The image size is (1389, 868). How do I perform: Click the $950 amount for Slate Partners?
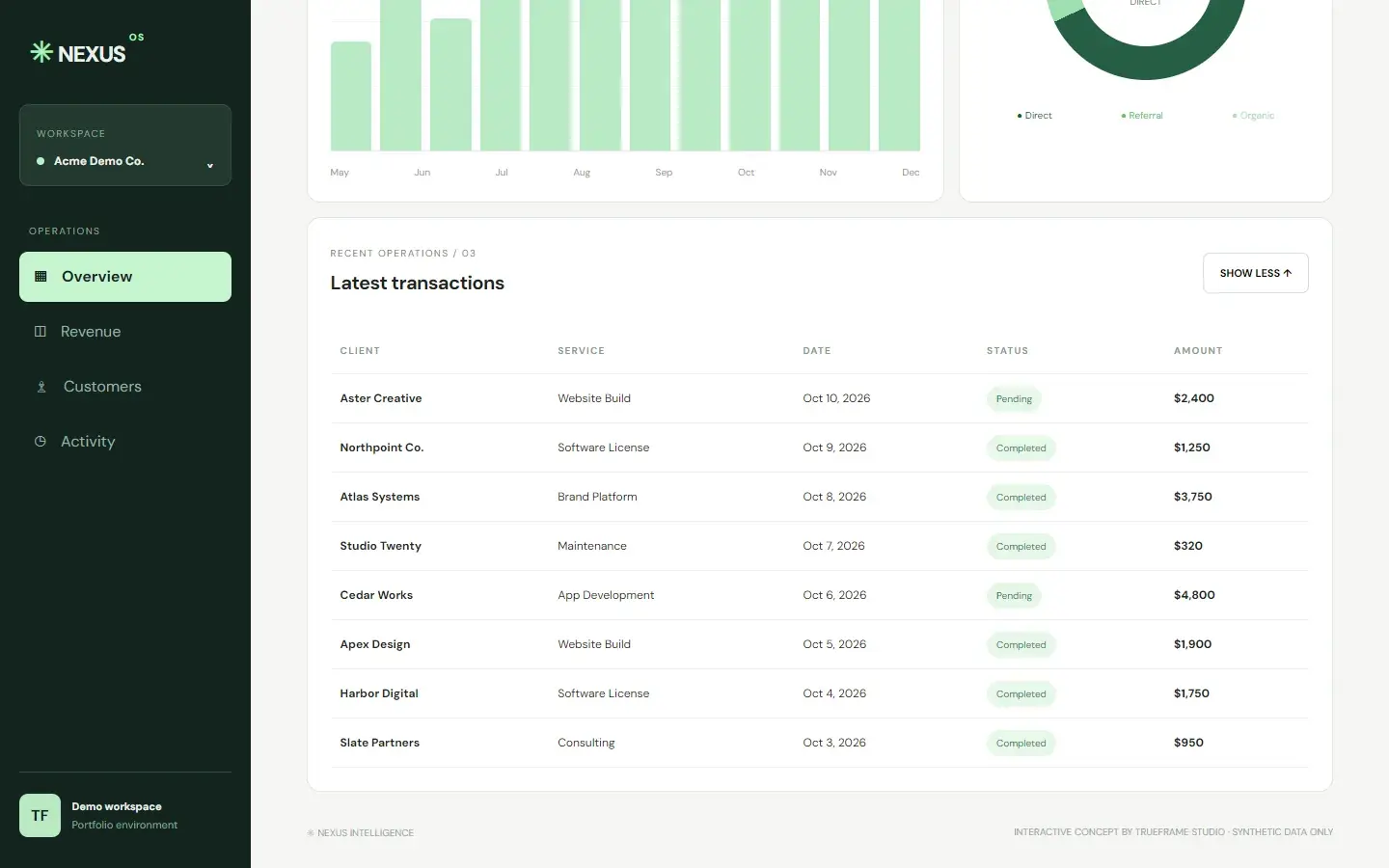1188,743
